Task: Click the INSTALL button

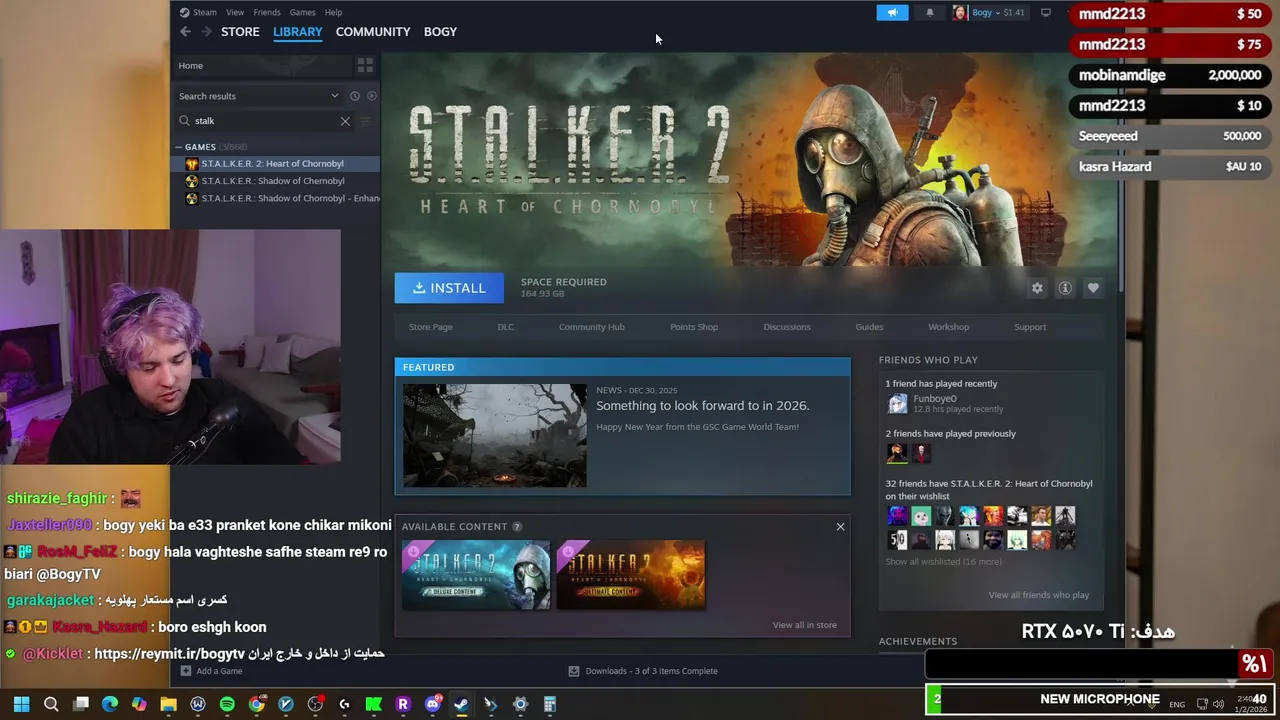Action: 449,288
